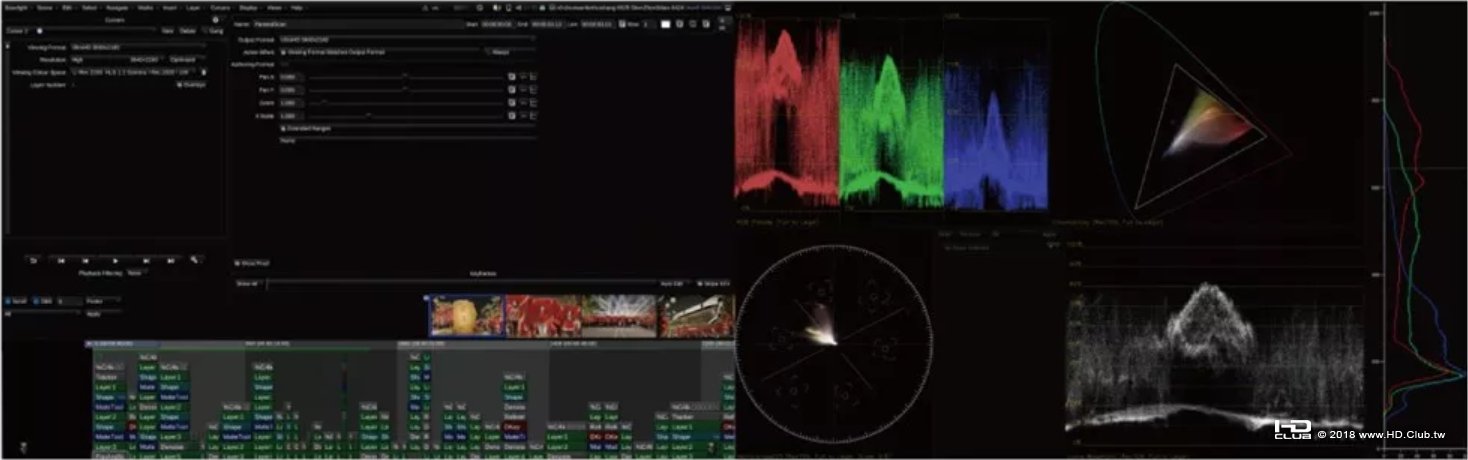
Task: Jump to next shot icon
Action: [170, 260]
